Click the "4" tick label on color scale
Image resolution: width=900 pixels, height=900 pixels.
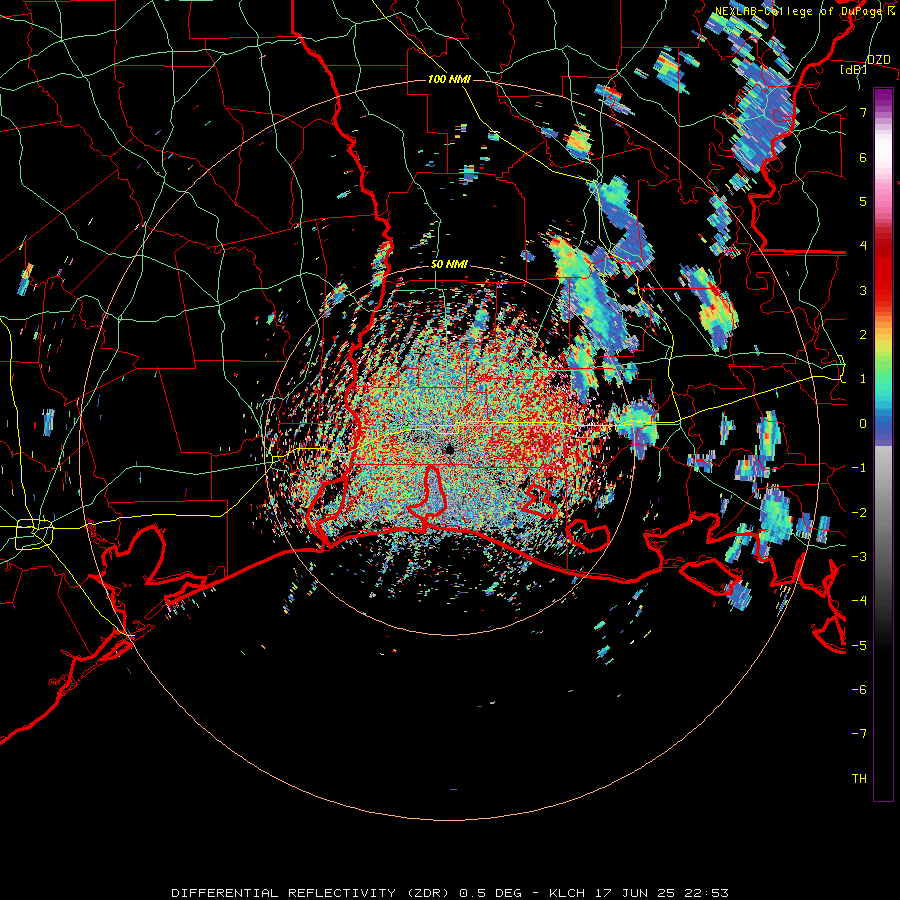tap(863, 246)
